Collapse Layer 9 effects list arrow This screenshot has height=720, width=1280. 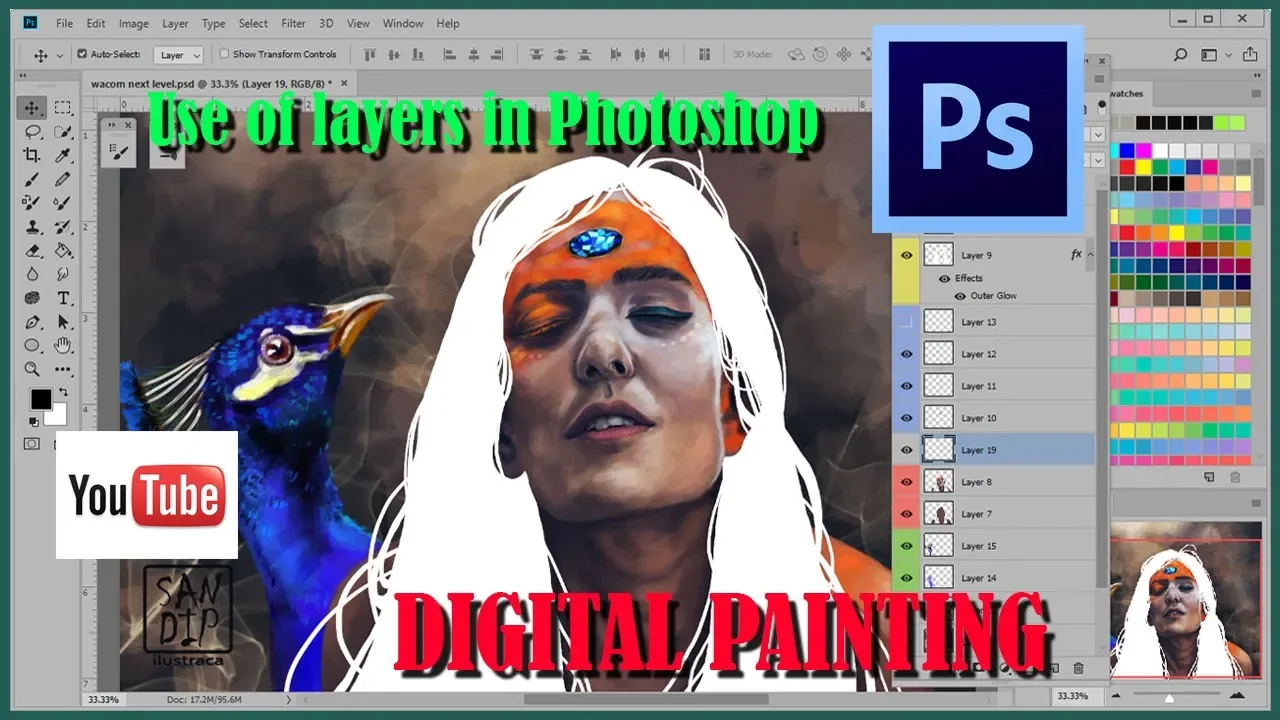click(x=1089, y=255)
